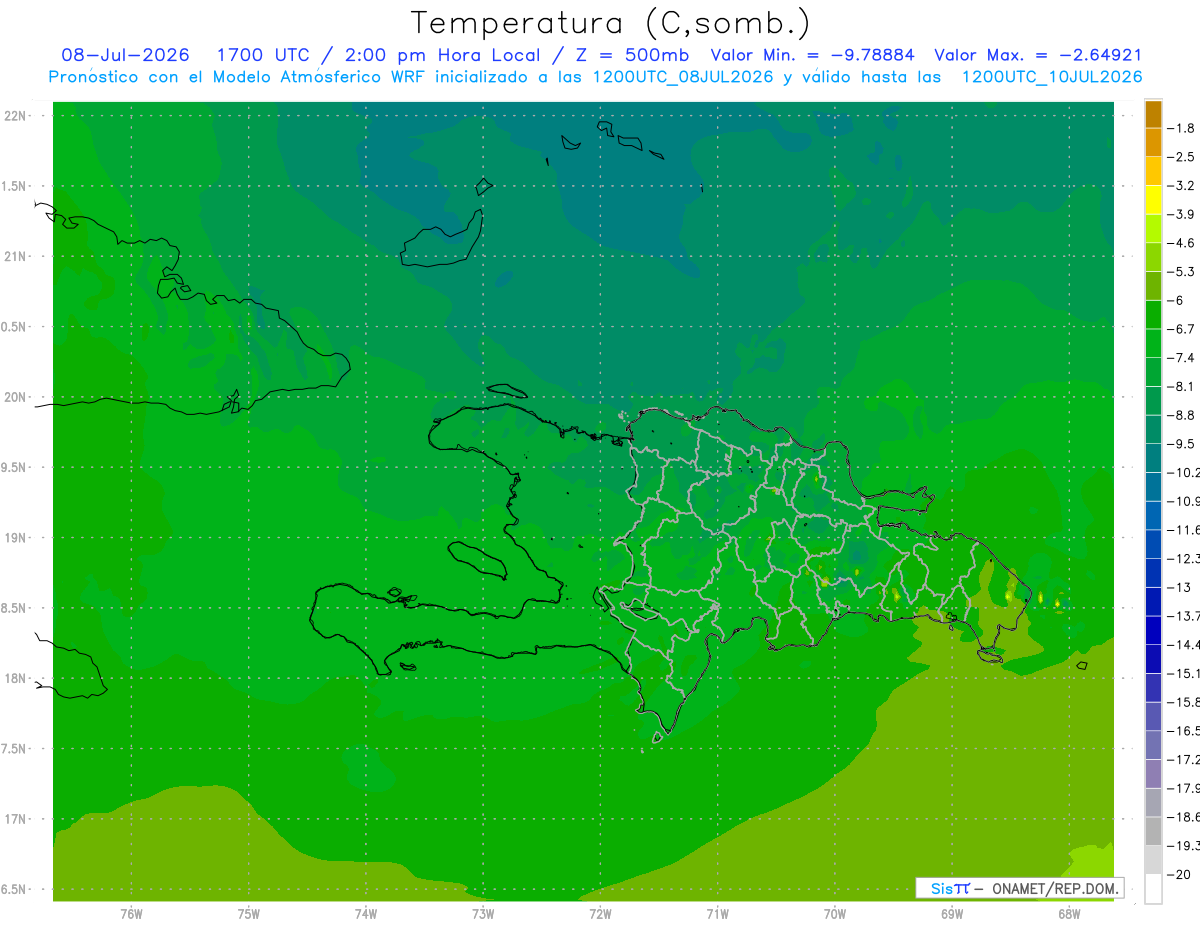1200x927 pixels.
Task: Click the "69W" longitude label
Action: pos(952,913)
